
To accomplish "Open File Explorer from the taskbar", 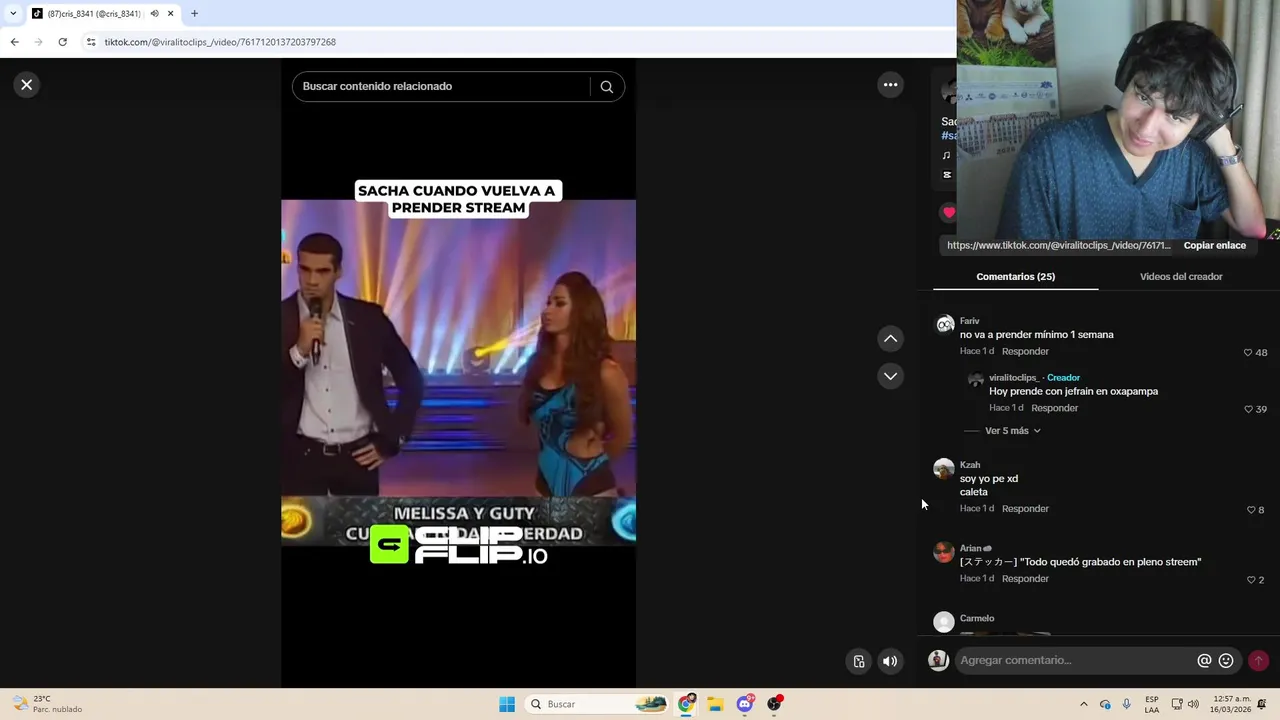I will [715, 704].
